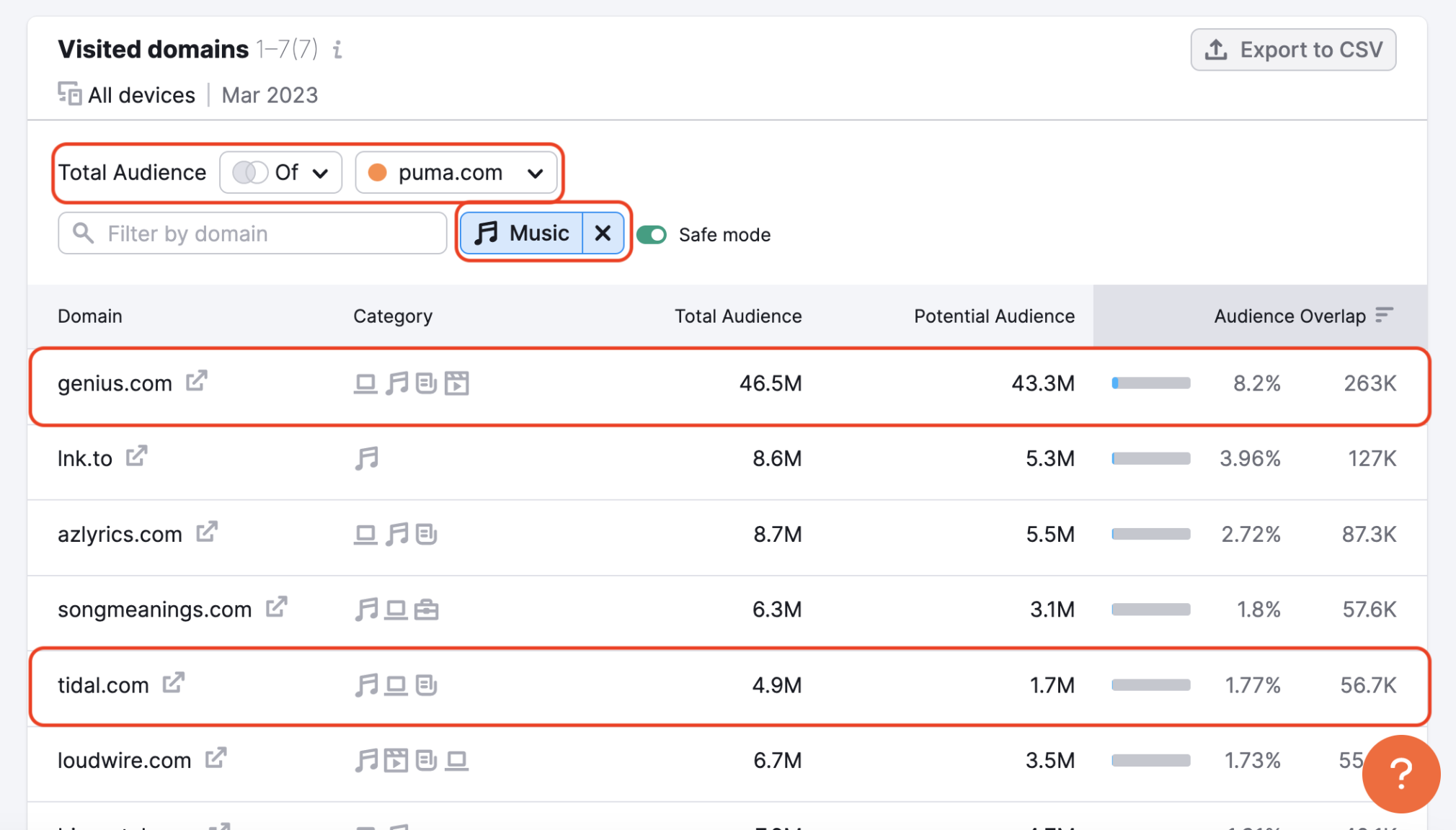Open tidal.com external link icon
Screen dimensions: 1456x830
pos(173,682)
